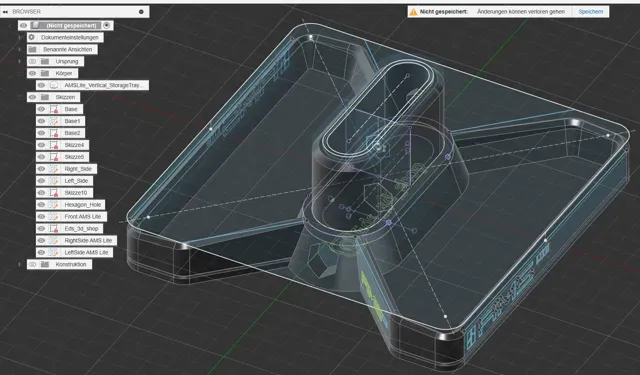Expand the Konstruktion node
The width and height of the screenshot is (640, 375).
tap(19, 264)
